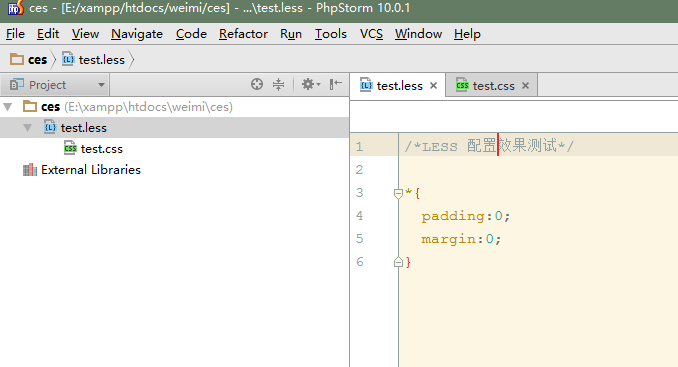Viewport: 678px width, 367px height.
Task: Click the margin:0; line in editor
Action: click(x=461, y=239)
